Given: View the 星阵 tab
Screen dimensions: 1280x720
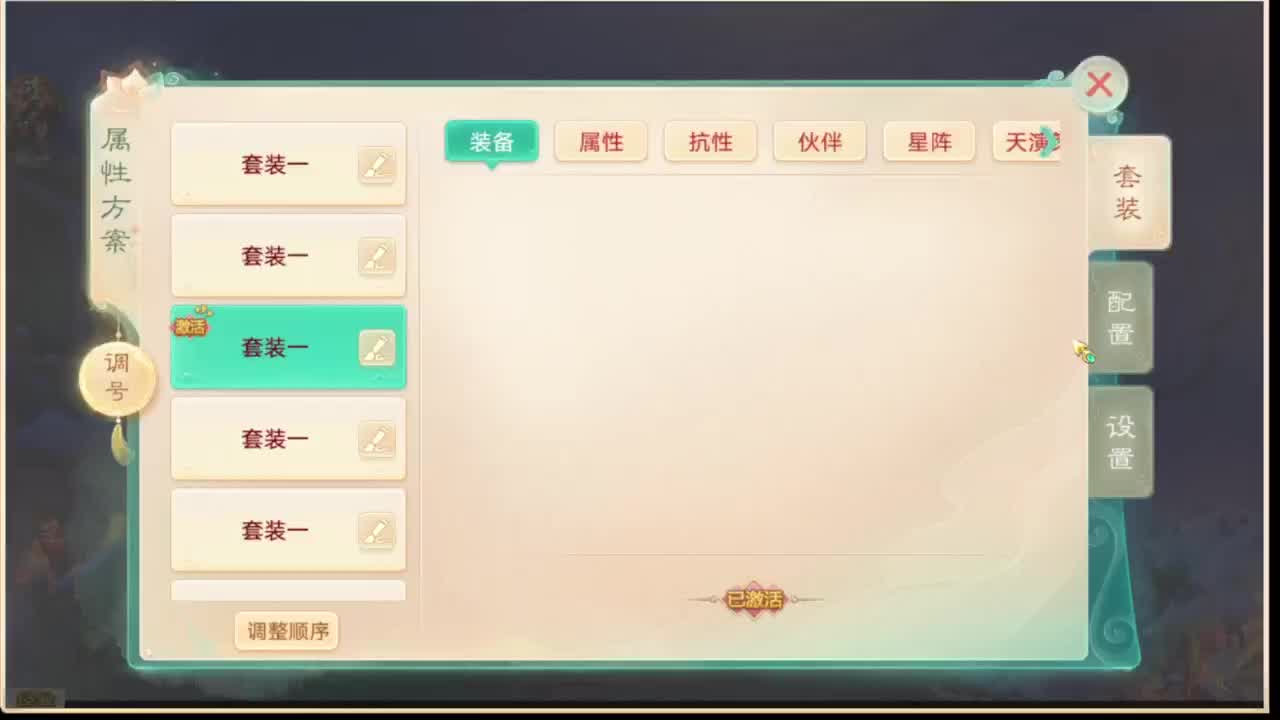Looking at the screenshot, I should [x=929, y=142].
